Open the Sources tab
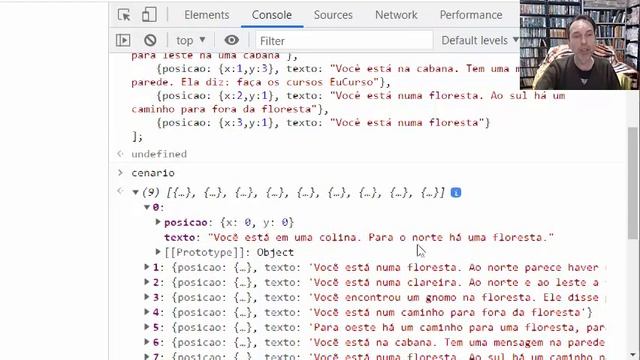The width and height of the screenshot is (640, 360). pyautogui.click(x=333, y=15)
